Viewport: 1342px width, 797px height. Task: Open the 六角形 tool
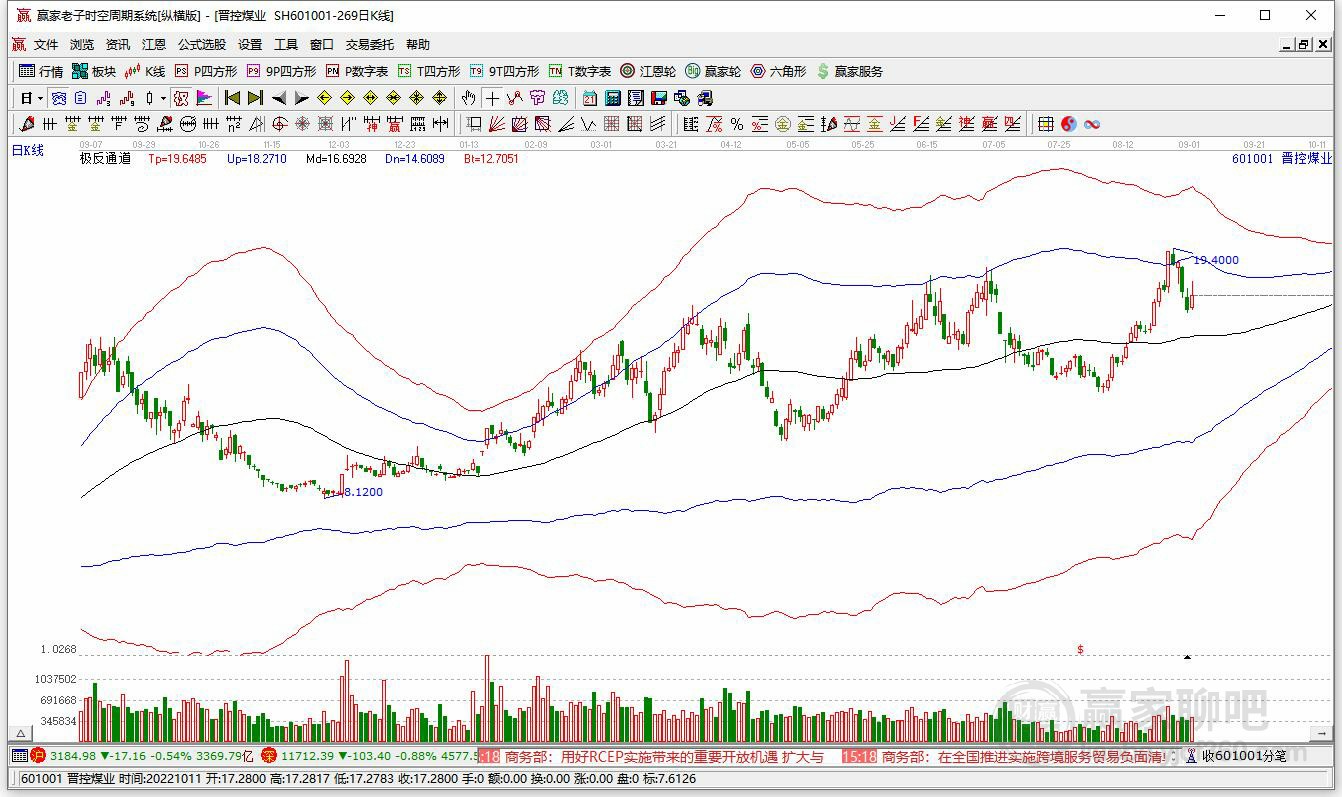click(x=778, y=71)
